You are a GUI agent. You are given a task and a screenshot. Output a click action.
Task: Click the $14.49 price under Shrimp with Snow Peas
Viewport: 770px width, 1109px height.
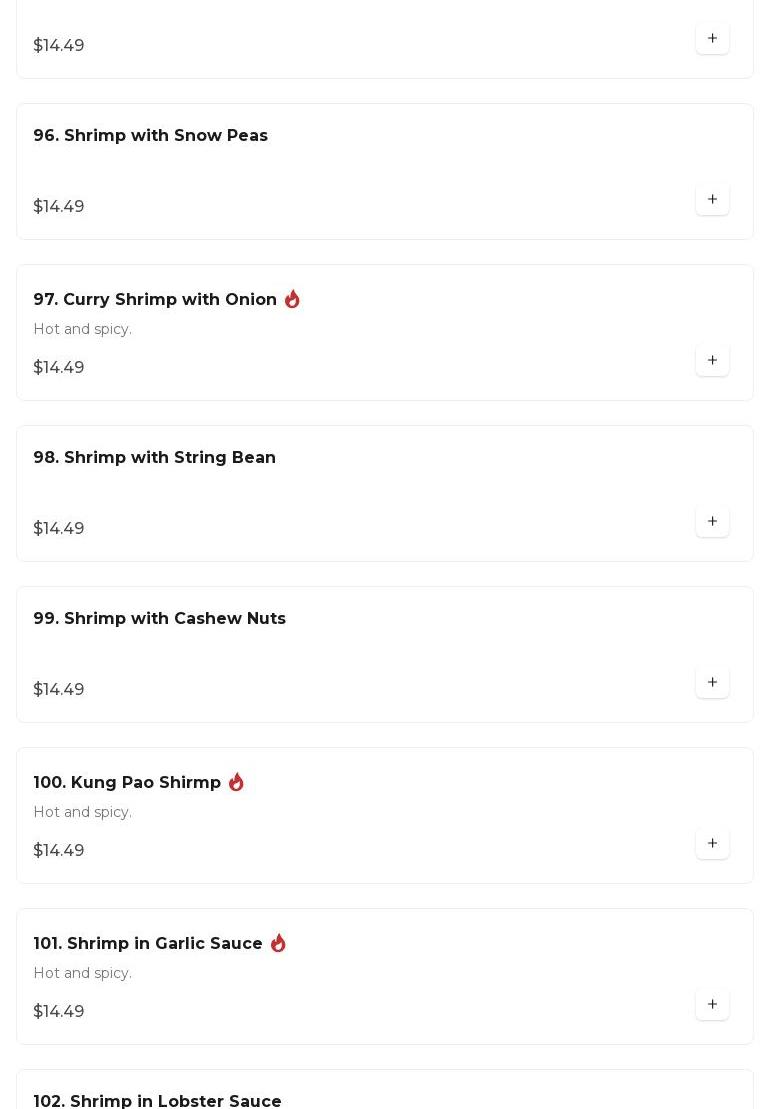(x=59, y=207)
